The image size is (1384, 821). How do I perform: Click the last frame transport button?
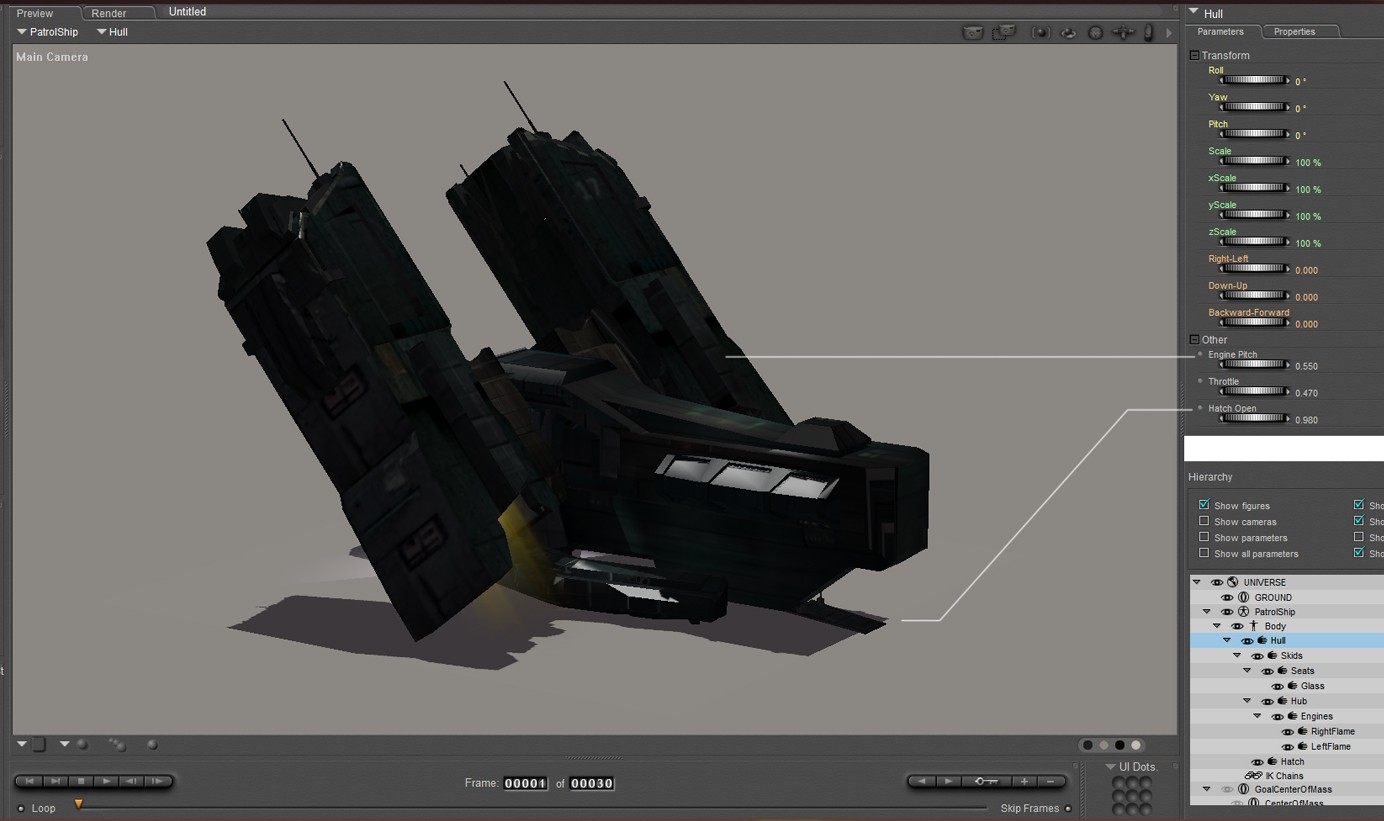[55, 781]
